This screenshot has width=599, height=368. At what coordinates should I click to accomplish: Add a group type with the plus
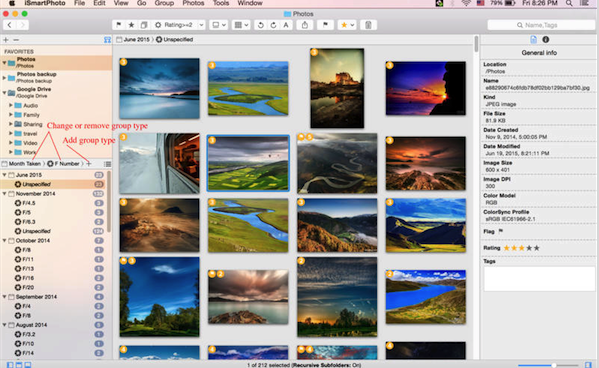tap(89, 164)
